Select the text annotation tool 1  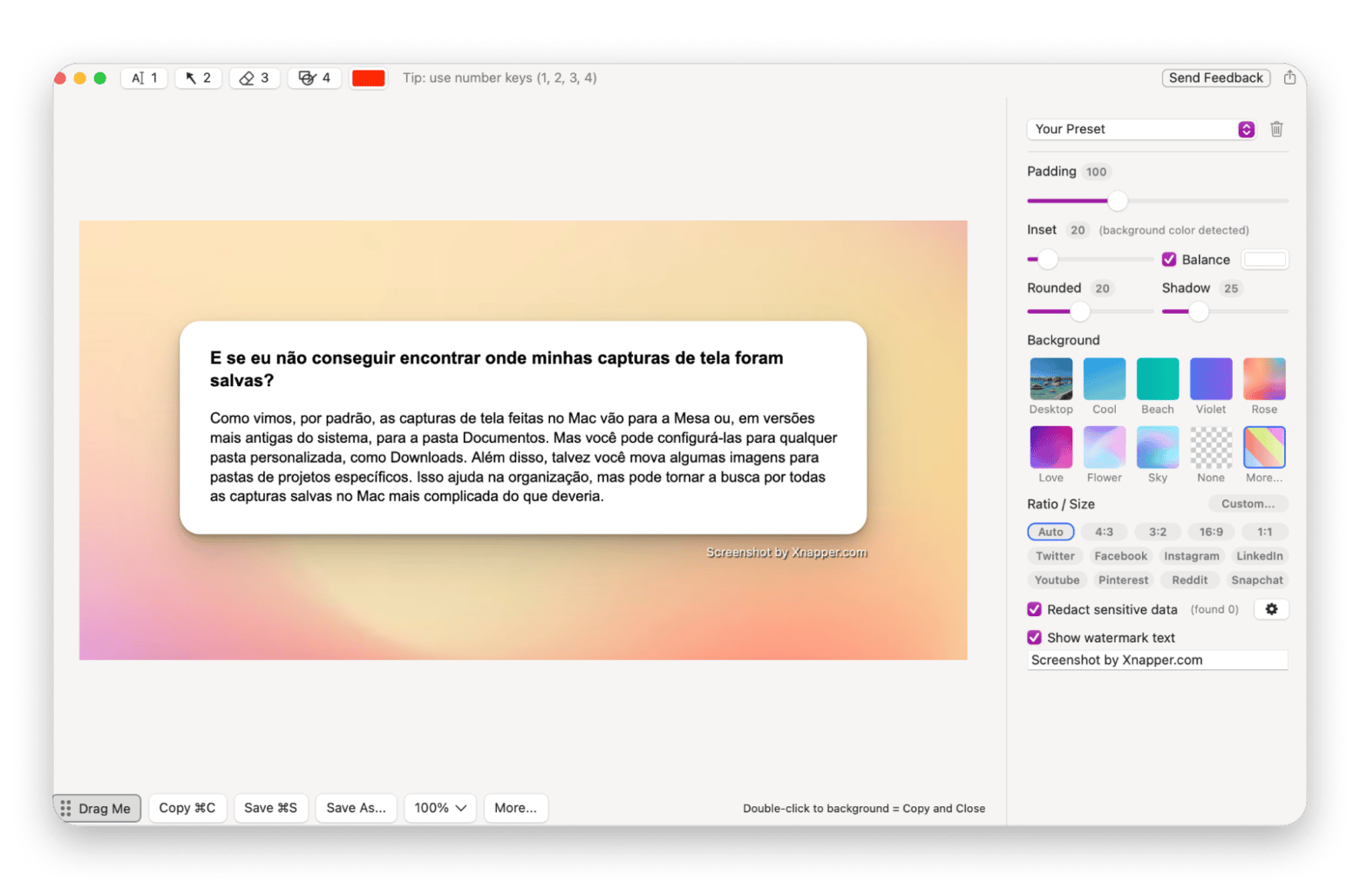[x=144, y=78]
